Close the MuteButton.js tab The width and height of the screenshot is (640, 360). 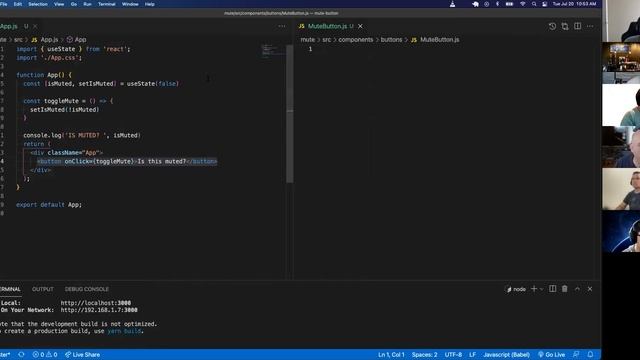[x=360, y=26]
